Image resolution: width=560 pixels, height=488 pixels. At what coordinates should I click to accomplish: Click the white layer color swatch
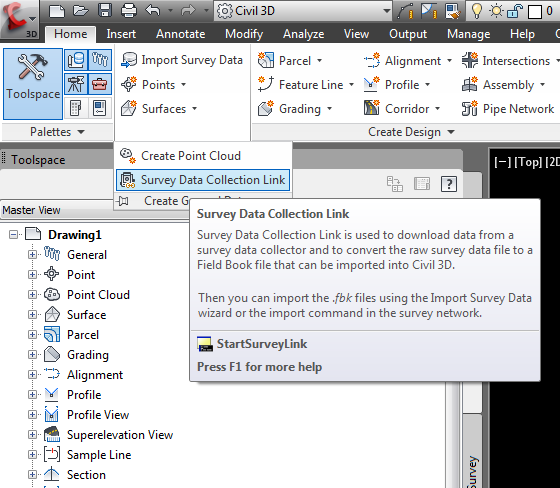[x=535, y=11]
